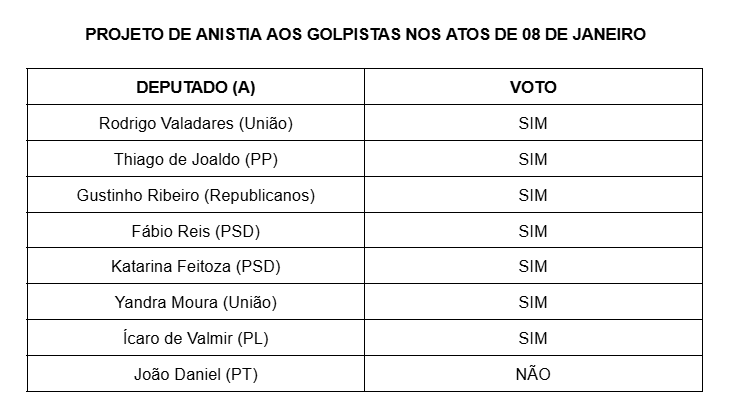This screenshot has width=733, height=417.
Task: Click the SIM vote for Rodrigo Valadares
Action: [533, 123]
